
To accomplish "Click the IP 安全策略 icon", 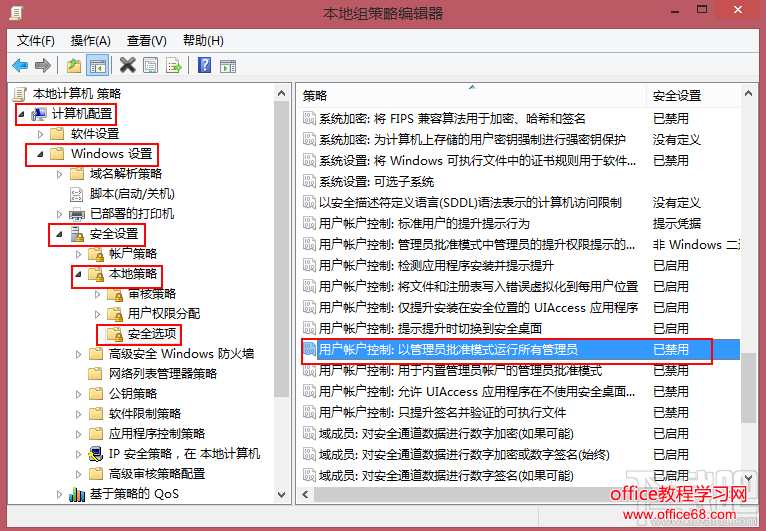I will click(96, 454).
